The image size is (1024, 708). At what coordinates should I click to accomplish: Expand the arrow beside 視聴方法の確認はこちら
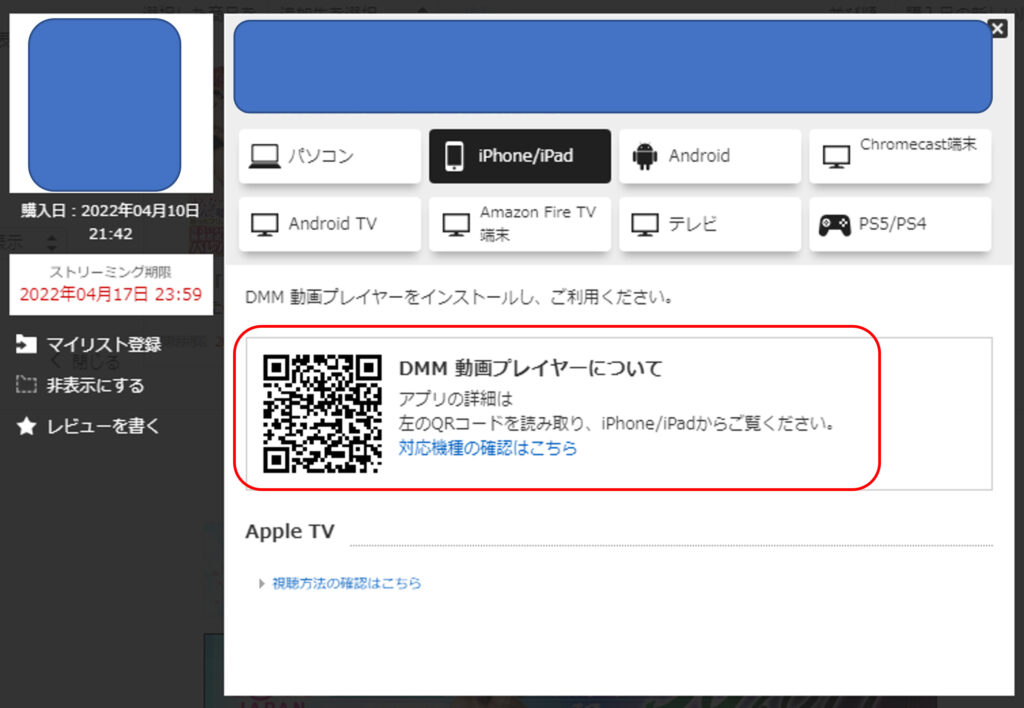262,583
